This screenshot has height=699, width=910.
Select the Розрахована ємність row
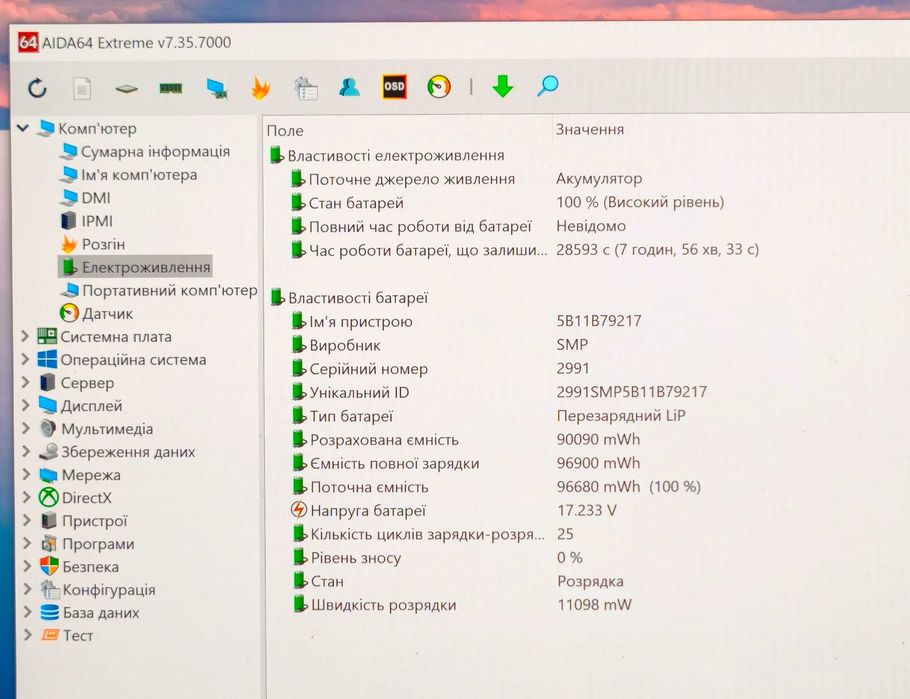point(466,439)
